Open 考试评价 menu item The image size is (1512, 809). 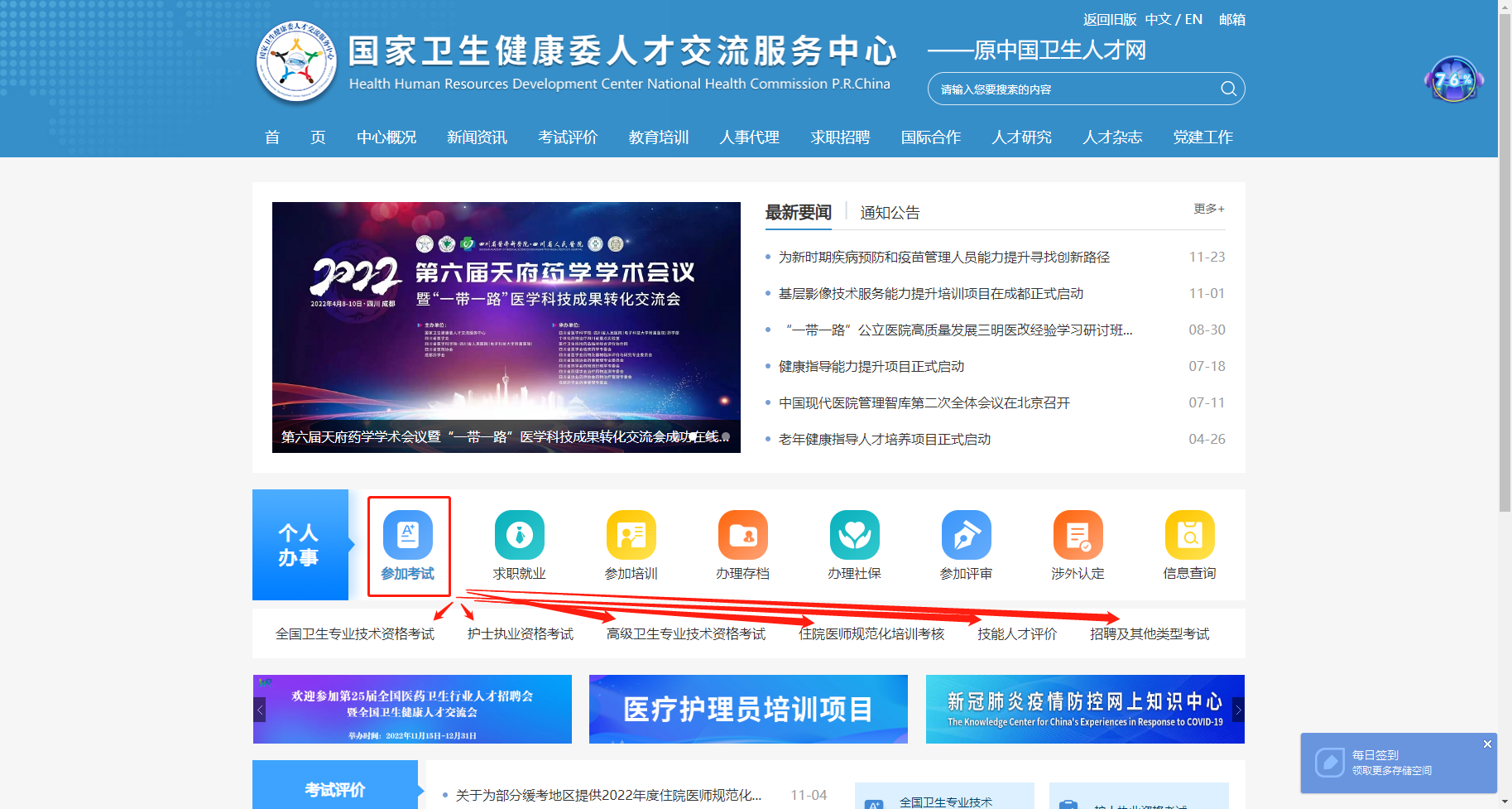point(568,137)
